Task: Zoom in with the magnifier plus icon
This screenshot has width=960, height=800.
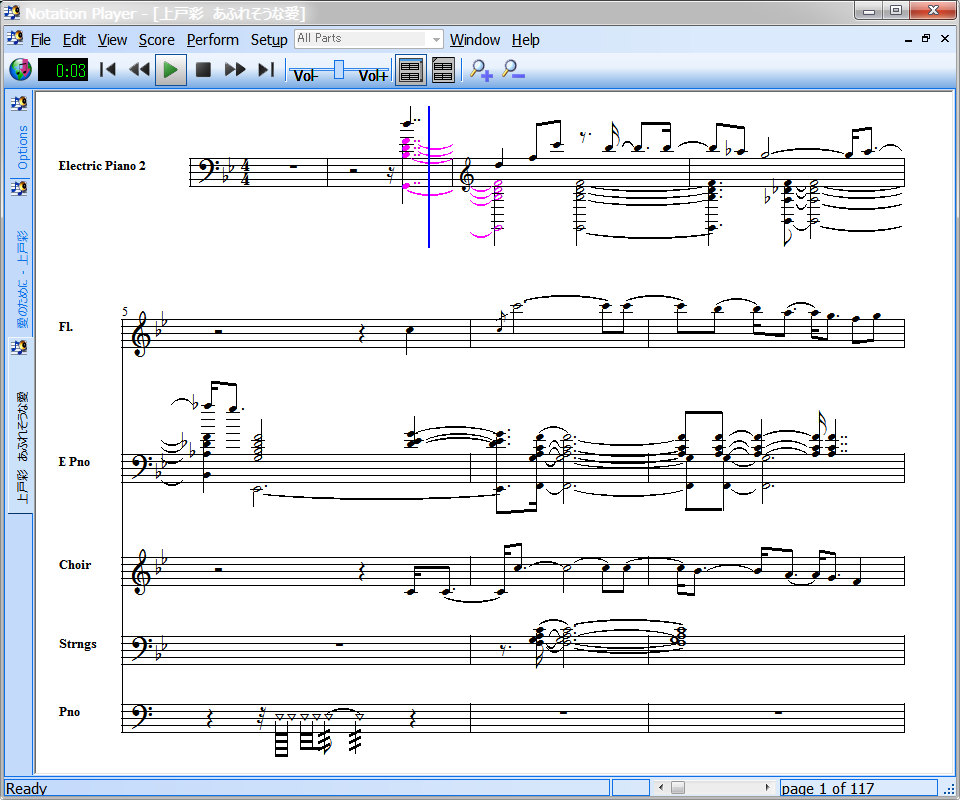Action: point(481,70)
